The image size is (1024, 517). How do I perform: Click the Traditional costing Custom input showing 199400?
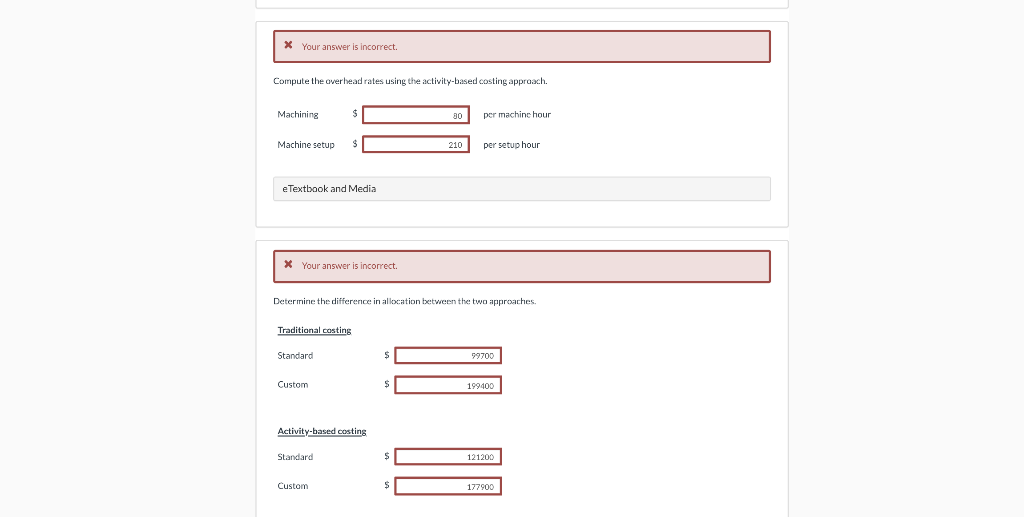[448, 385]
